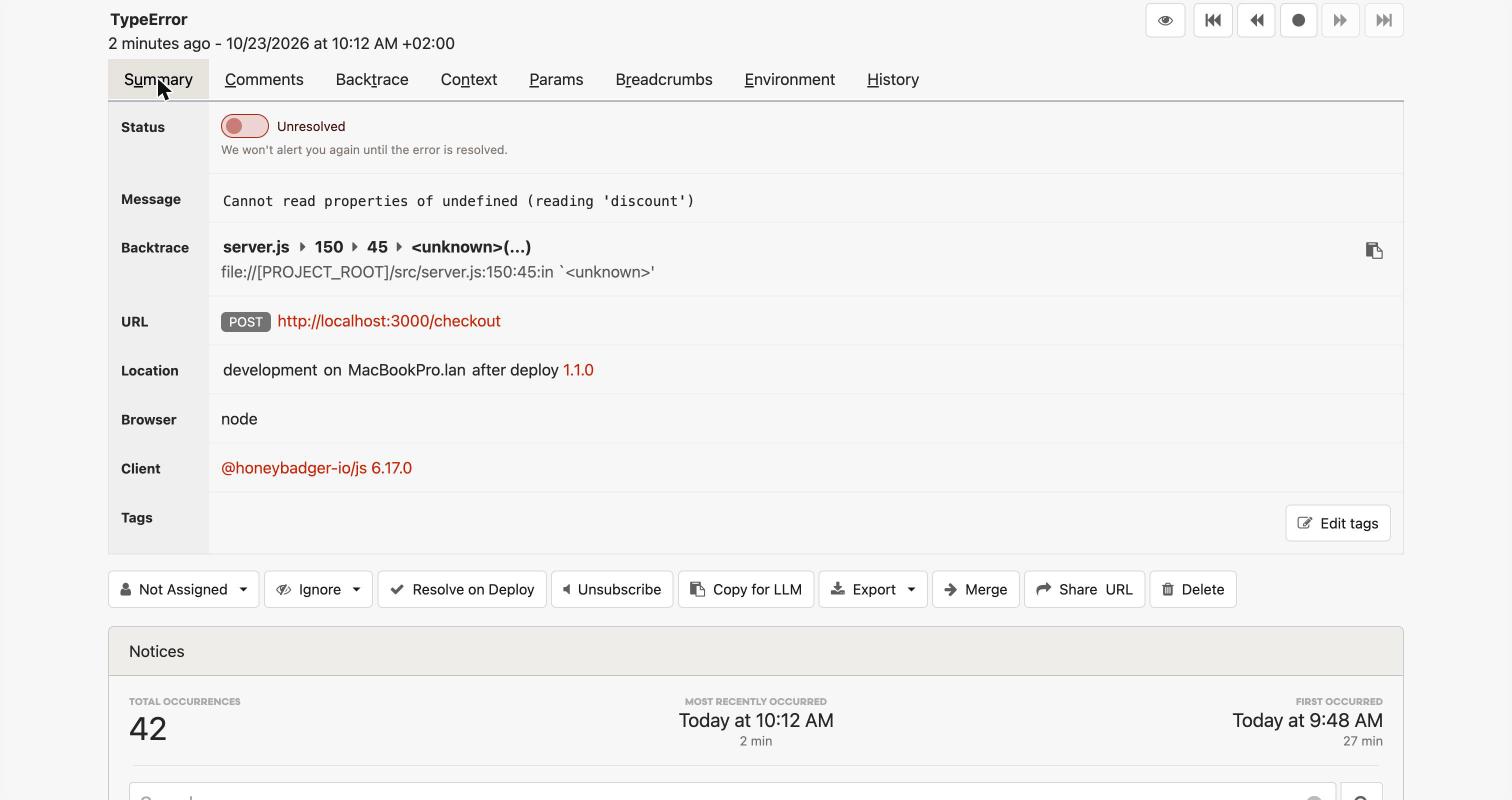The height and width of the screenshot is (800, 1512).
Task: Toggle the Unresolved status switch
Action: pyautogui.click(x=245, y=126)
